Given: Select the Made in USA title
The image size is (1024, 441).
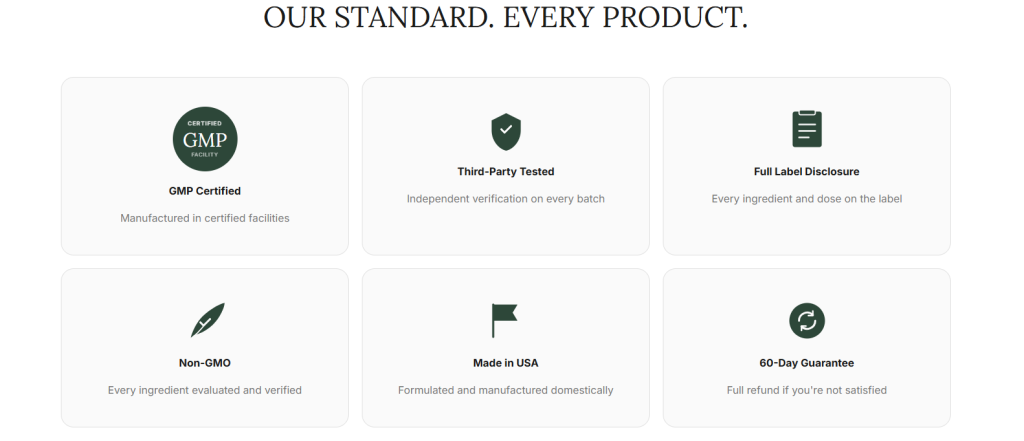Looking at the screenshot, I should pyautogui.click(x=506, y=363).
